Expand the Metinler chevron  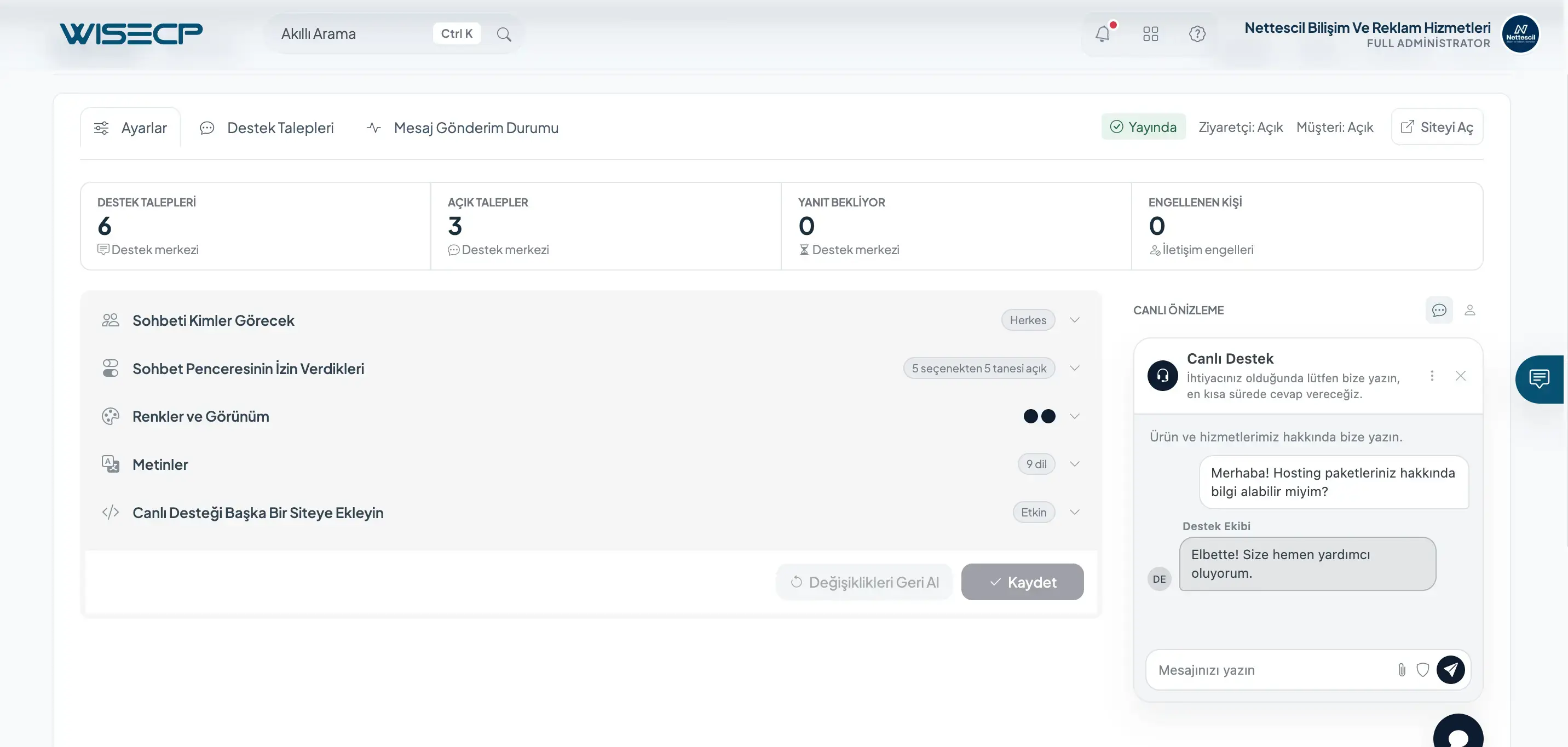1074,464
